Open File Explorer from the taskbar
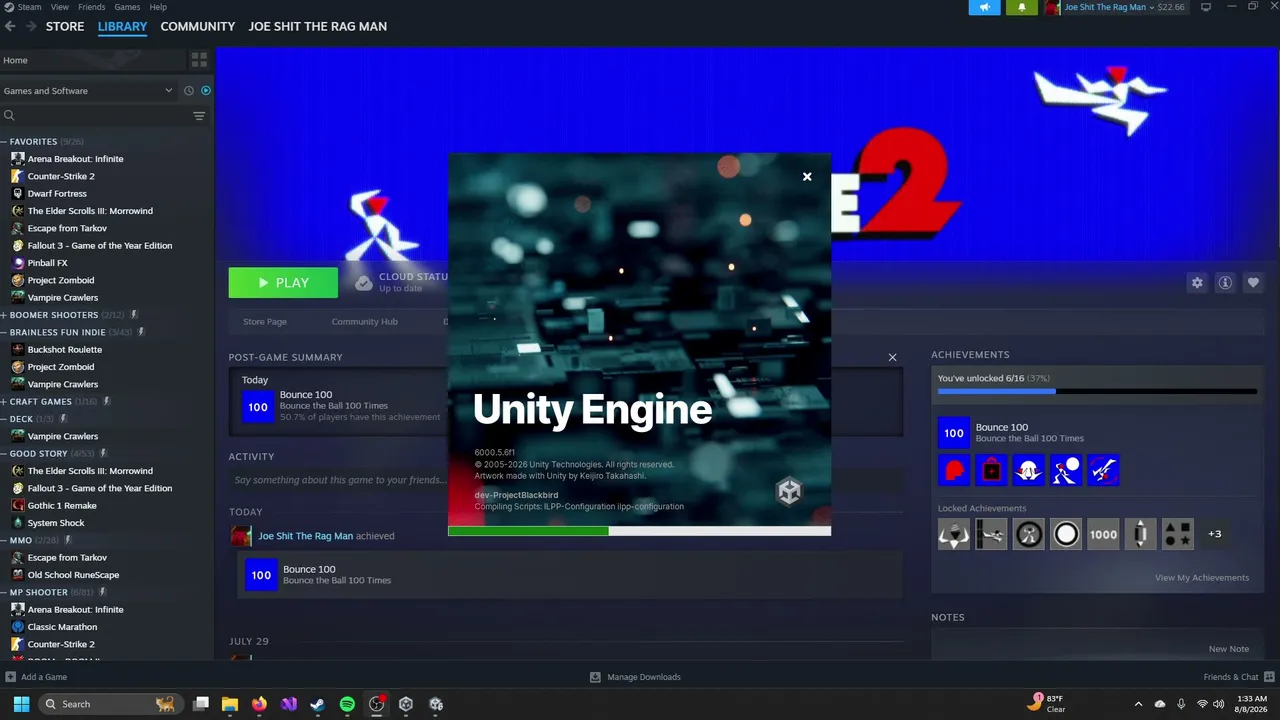This screenshot has width=1280, height=720. (x=230, y=704)
